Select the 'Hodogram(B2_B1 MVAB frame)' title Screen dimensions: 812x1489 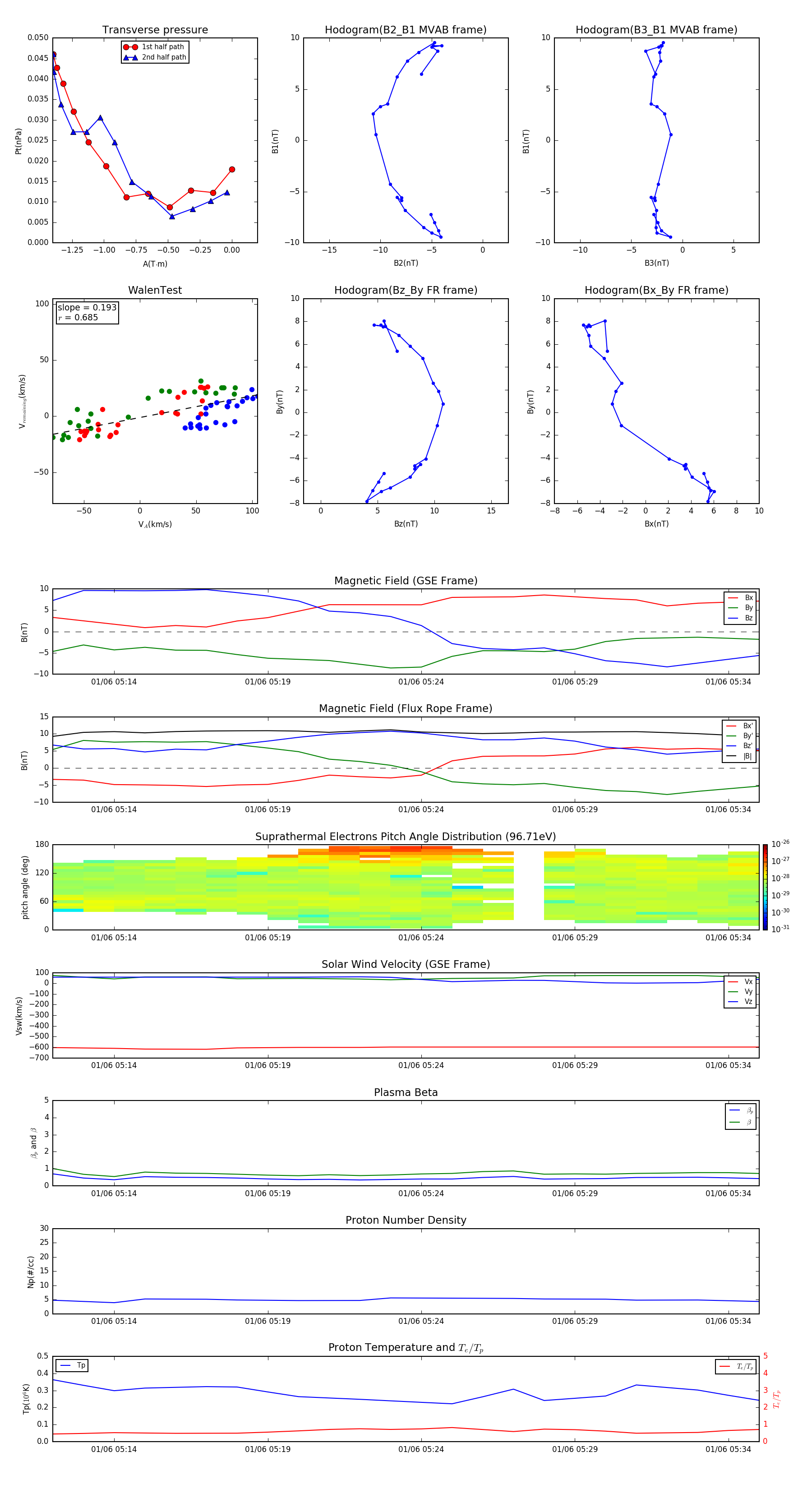[x=406, y=30]
